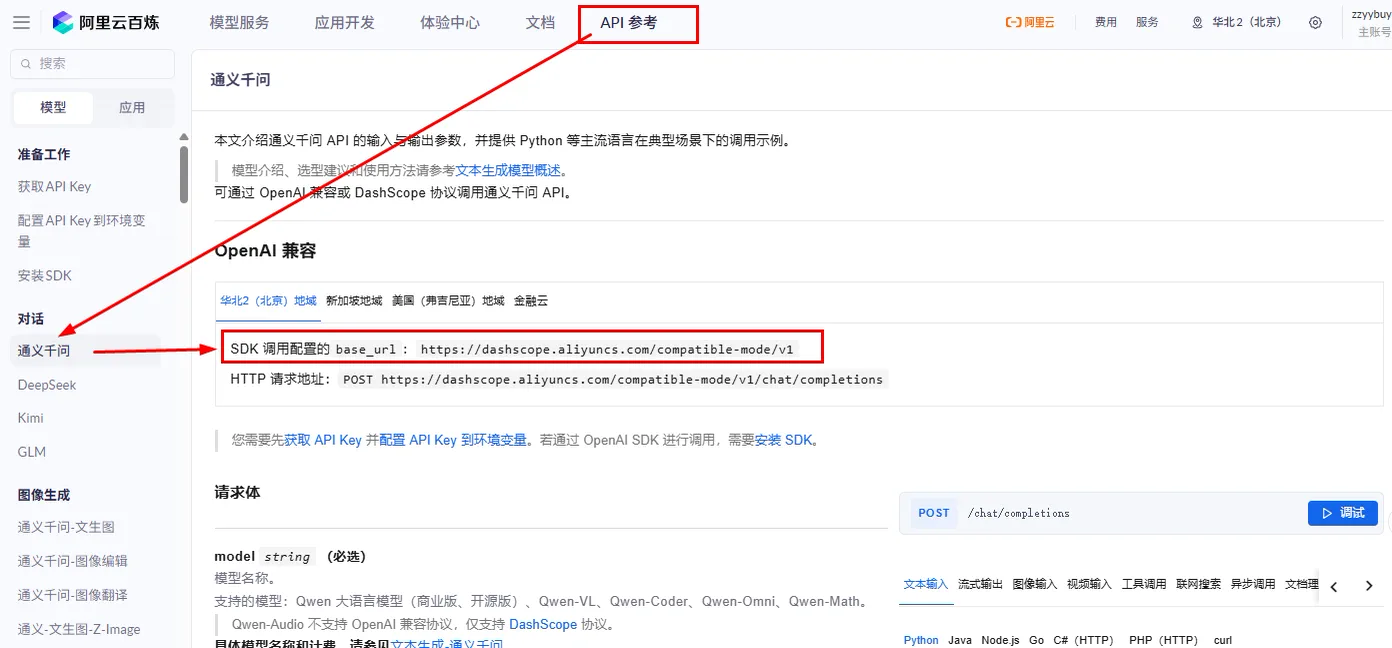Select the 流式输出 example tab
Screen dimensions: 1392x648
coord(980,584)
